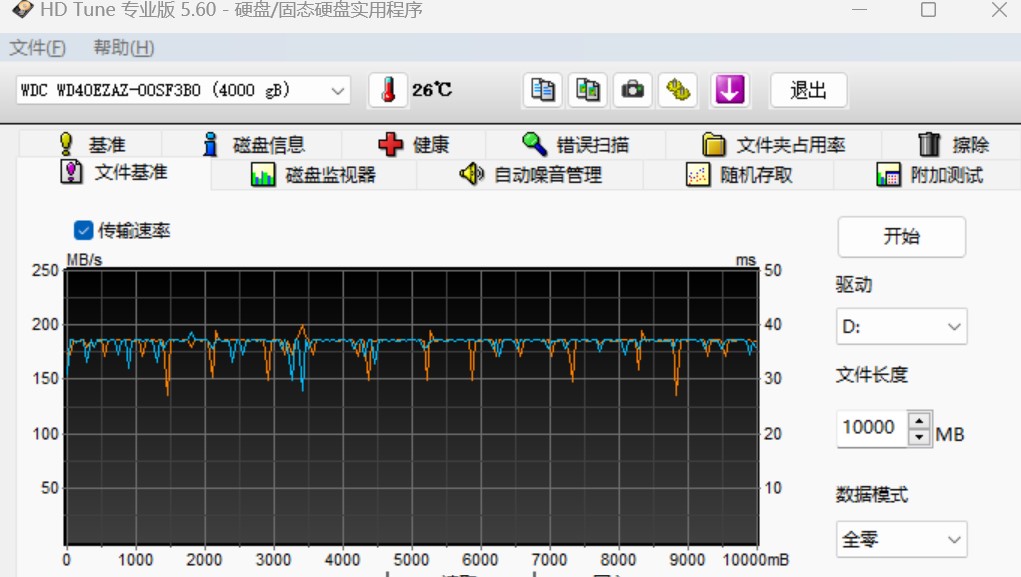Image resolution: width=1021 pixels, height=577 pixels.
Task: Click the thermometer temperature icon
Action: coord(388,90)
